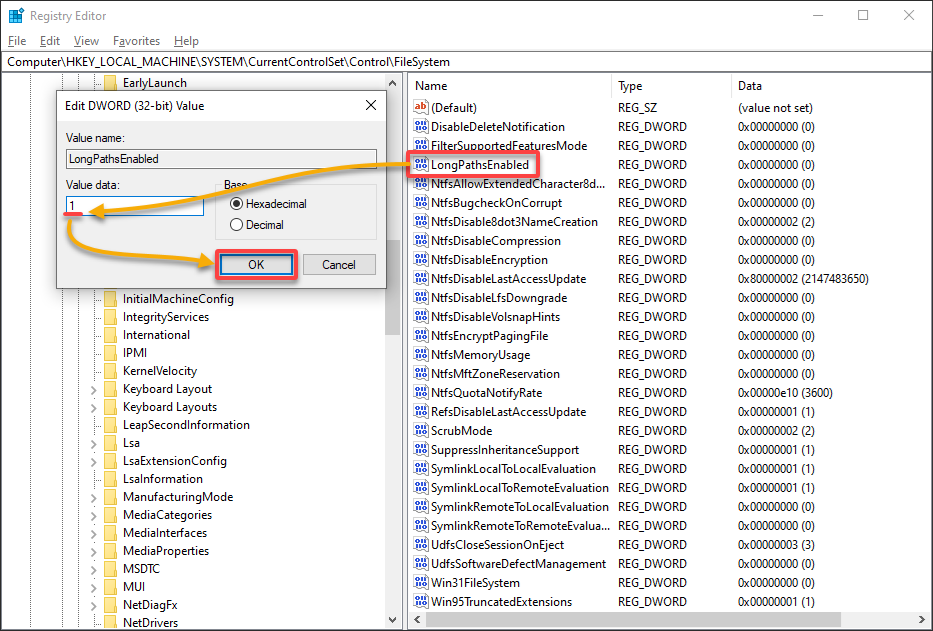The height and width of the screenshot is (631, 933).
Task: Expand the ManufacturingMode key
Action: point(93,497)
